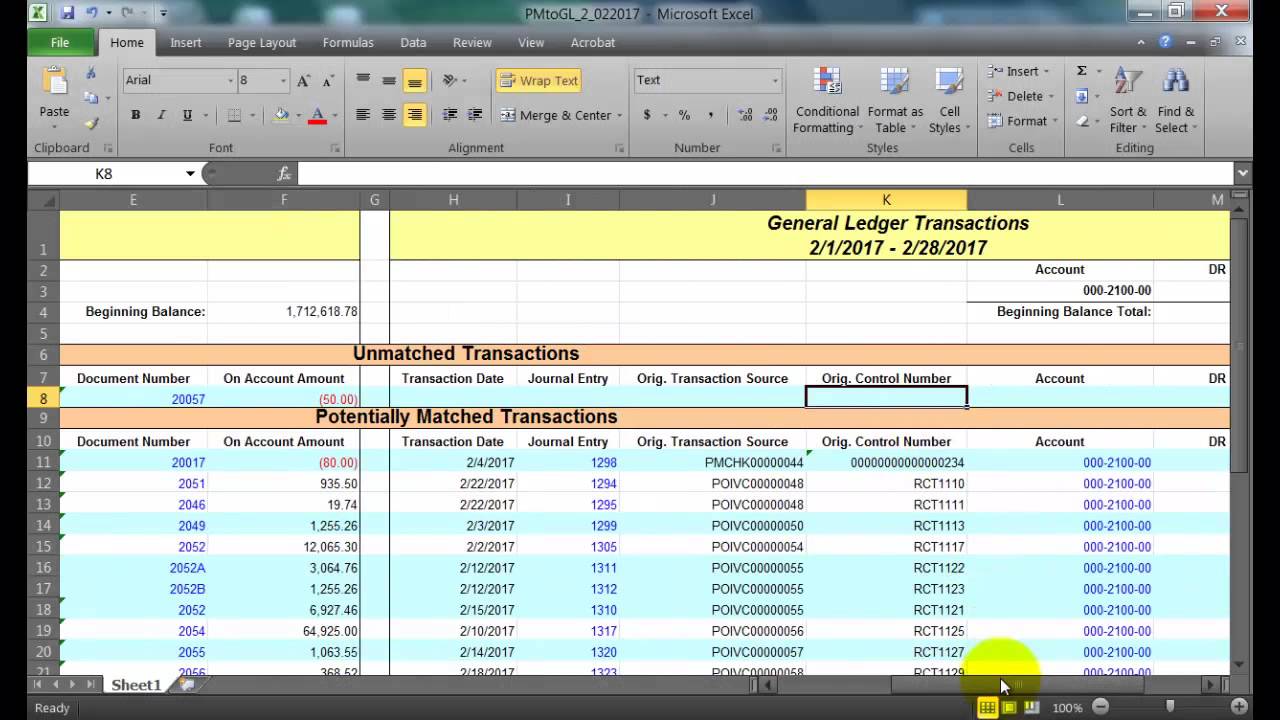This screenshot has height=720, width=1280.
Task: Apply percent style format
Action: 684,115
